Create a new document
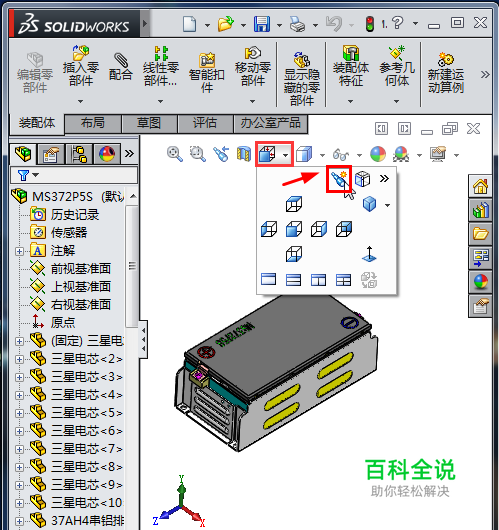 click(189, 24)
